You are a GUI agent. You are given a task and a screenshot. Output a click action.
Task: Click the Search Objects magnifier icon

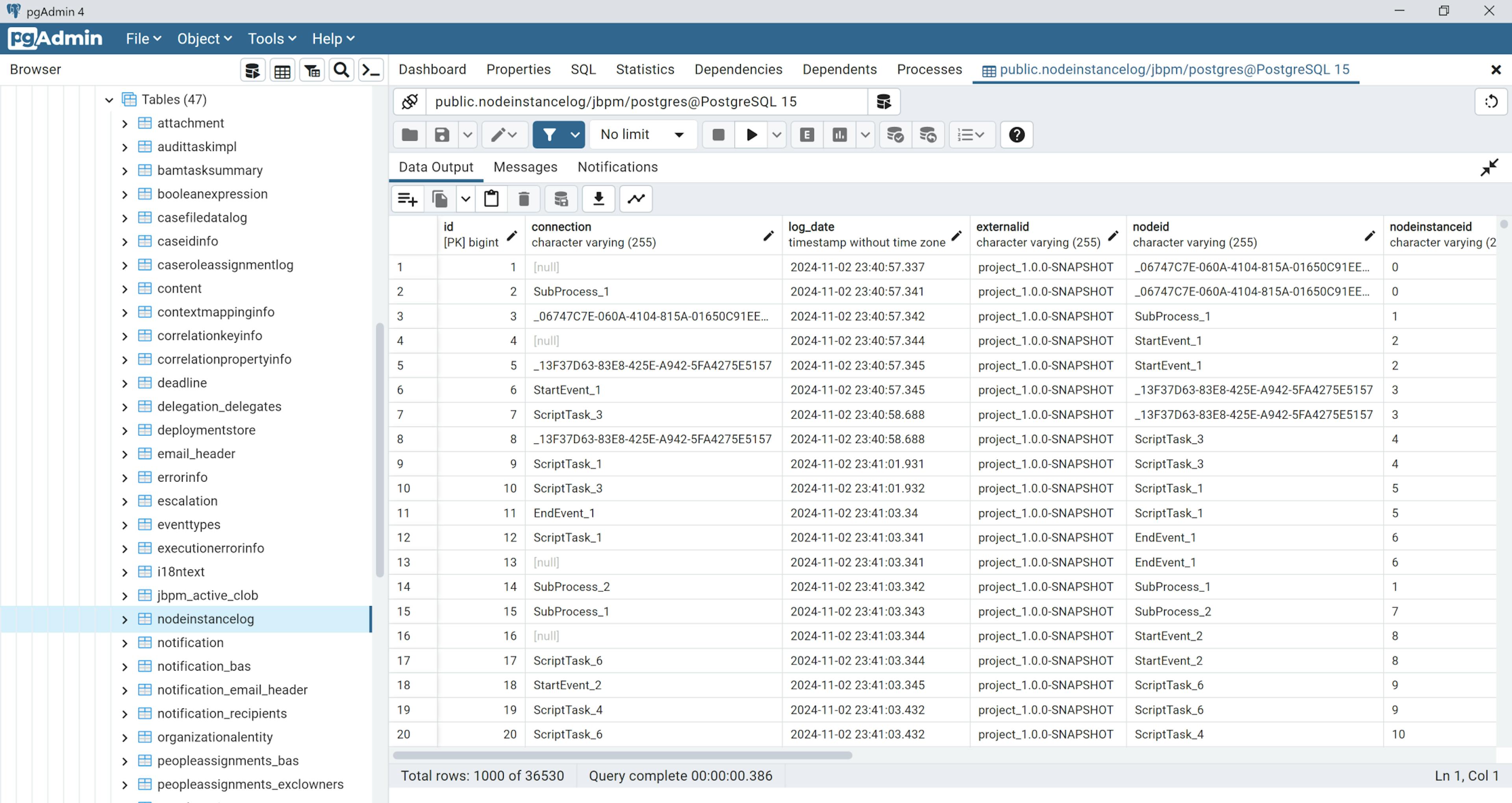click(x=341, y=70)
